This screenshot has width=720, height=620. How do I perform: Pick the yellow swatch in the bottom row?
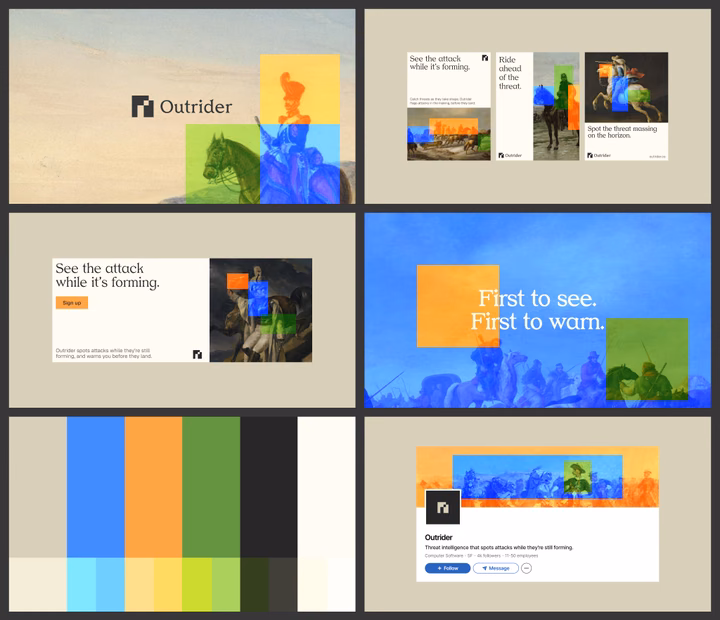pyautogui.click(x=168, y=584)
